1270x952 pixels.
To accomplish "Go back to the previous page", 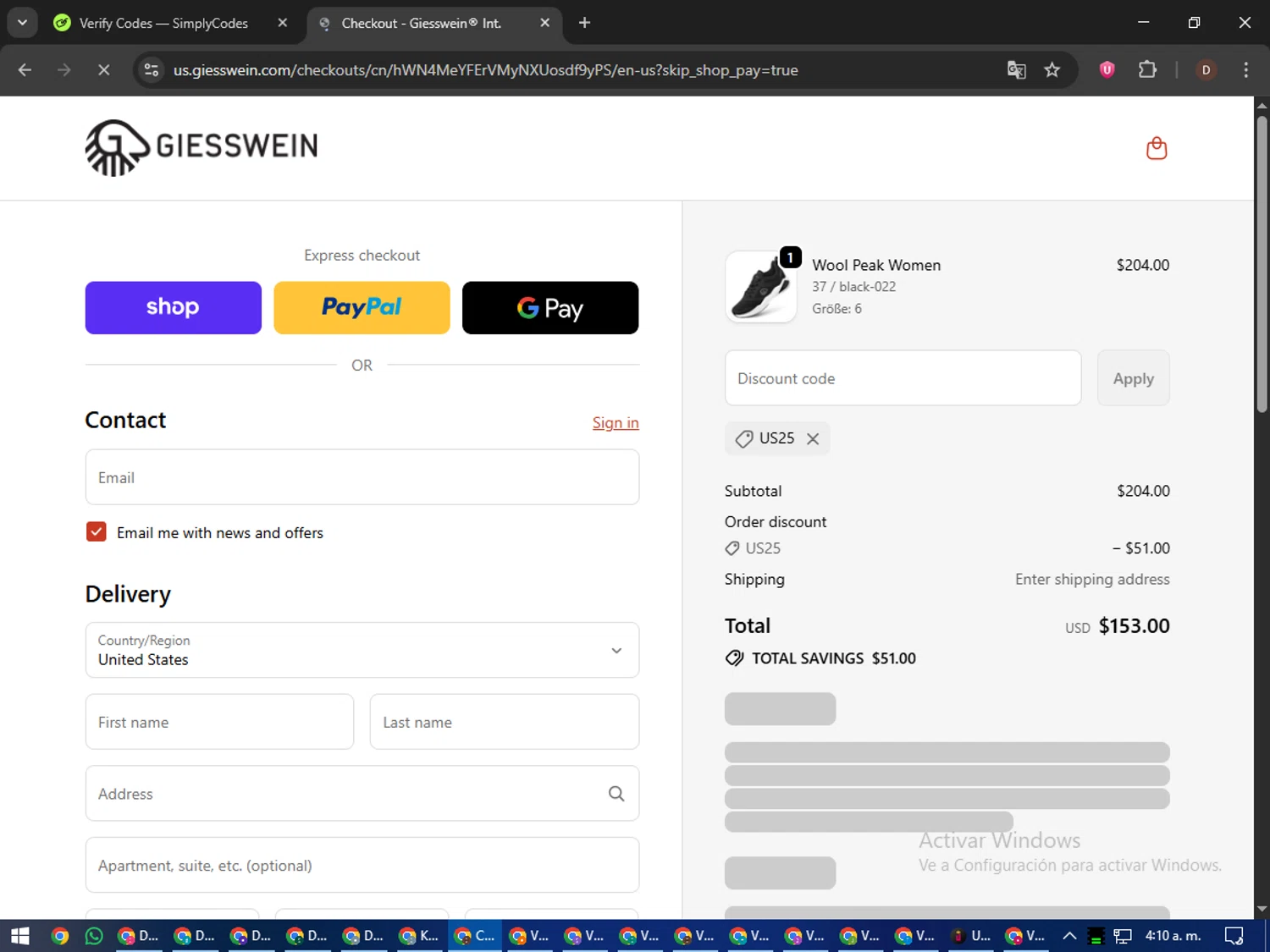I will pos(25,69).
